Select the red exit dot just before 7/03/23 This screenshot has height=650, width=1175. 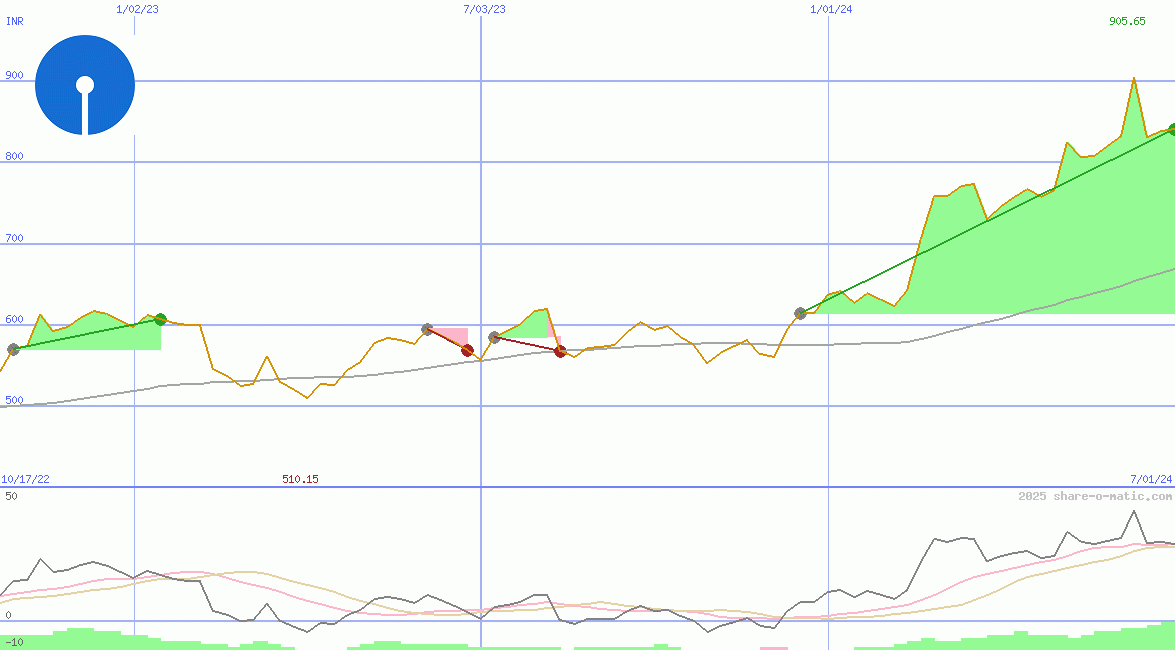point(467,350)
